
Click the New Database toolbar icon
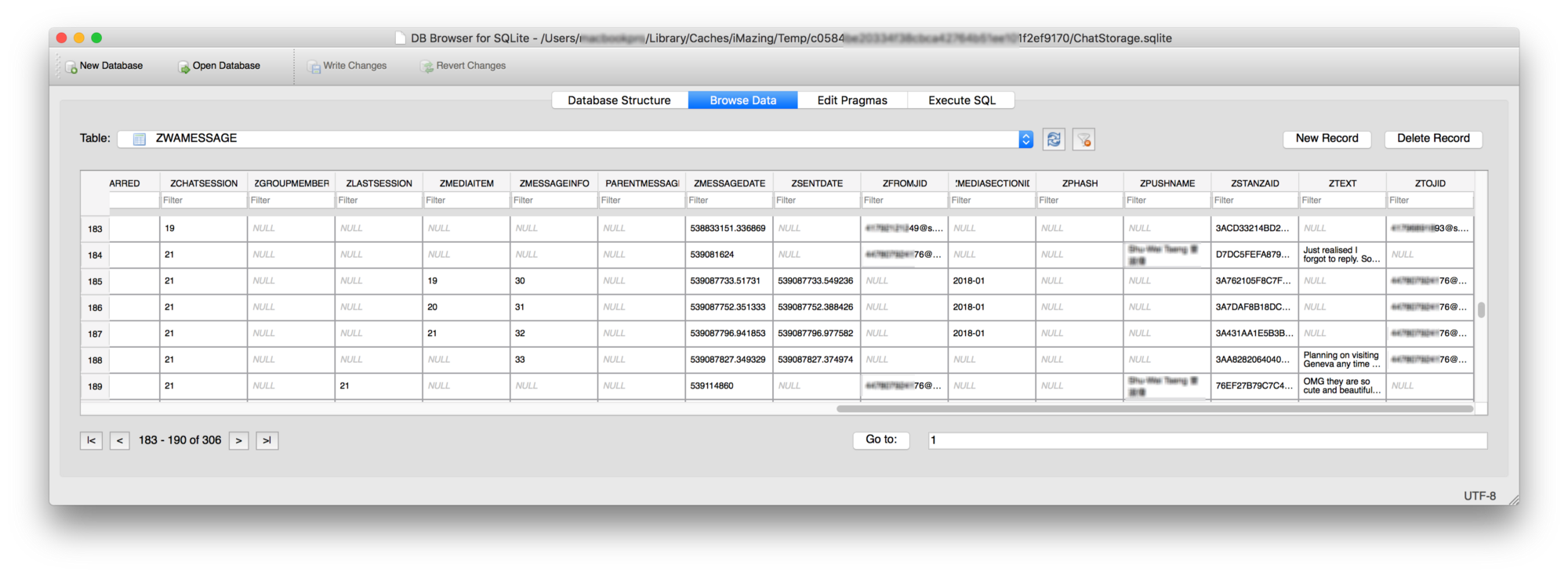click(x=71, y=67)
